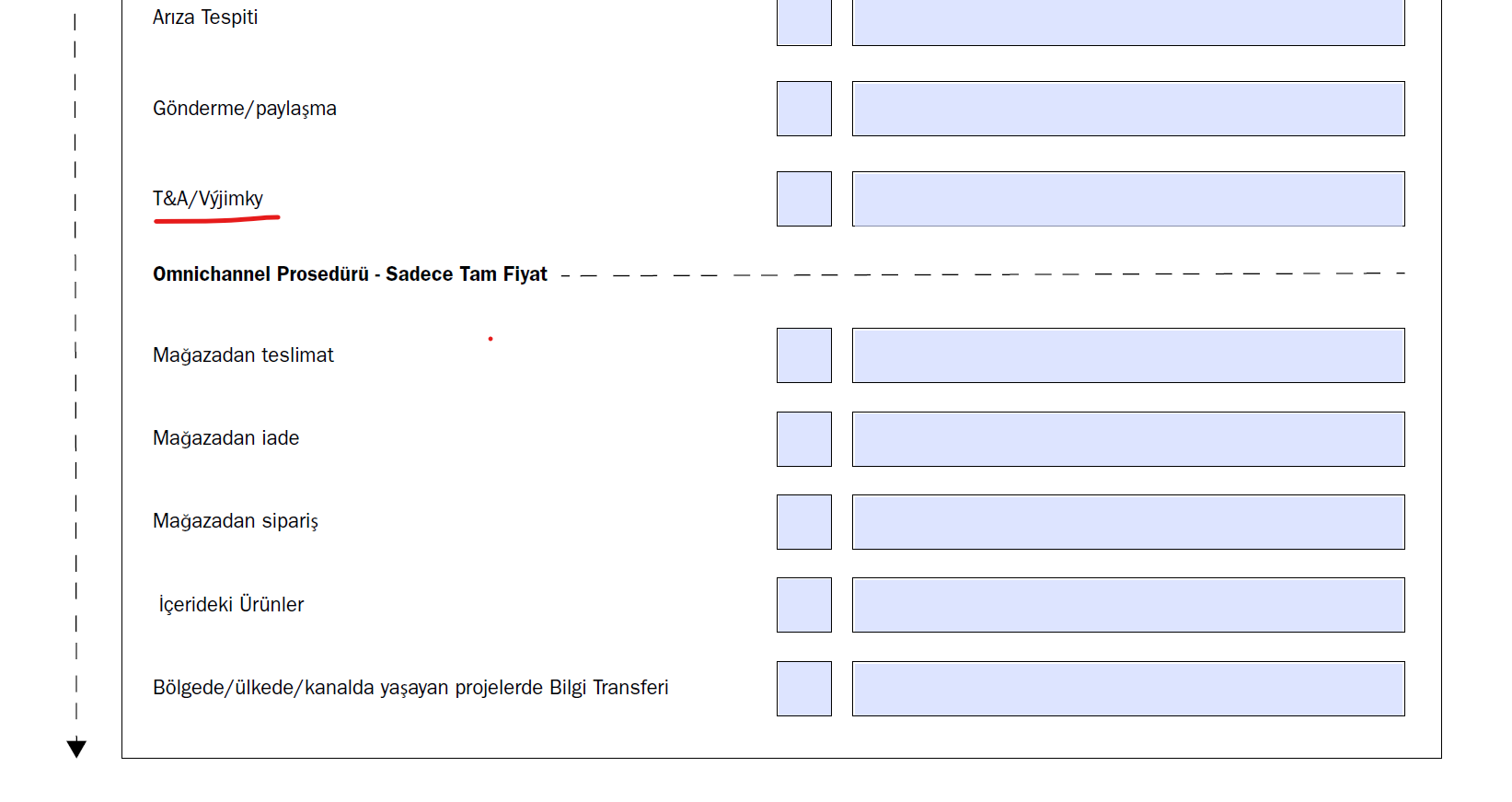This screenshot has width=1512, height=802.
Task: Select the wide field for Mağazadan sipariş
Action: (1128, 522)
